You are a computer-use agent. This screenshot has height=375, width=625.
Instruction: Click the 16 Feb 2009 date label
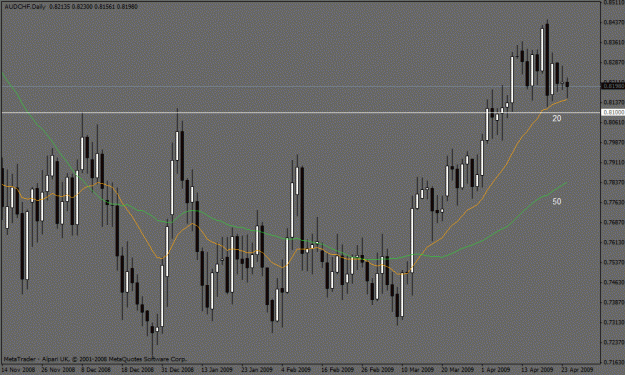(337, 369)
